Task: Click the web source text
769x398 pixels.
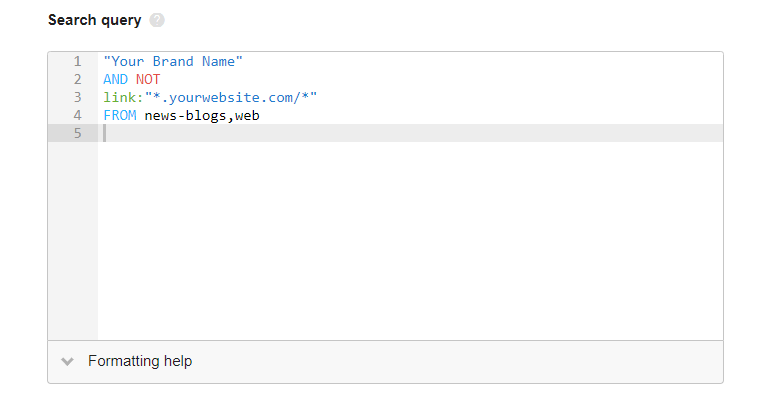Action: [x=247, y=116]
